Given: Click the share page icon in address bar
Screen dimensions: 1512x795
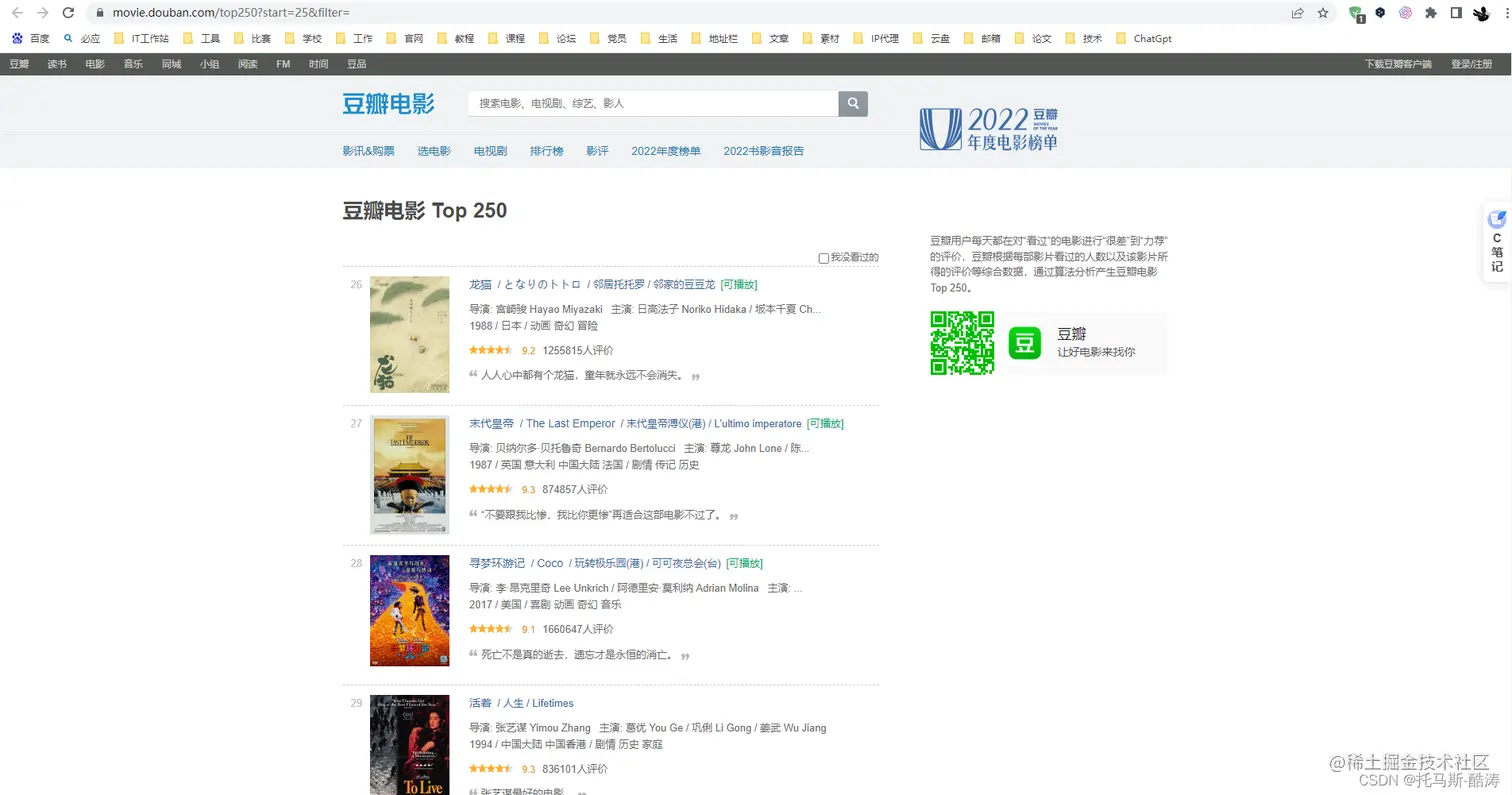Looking at the screenshot, I should pos(1298,13).
